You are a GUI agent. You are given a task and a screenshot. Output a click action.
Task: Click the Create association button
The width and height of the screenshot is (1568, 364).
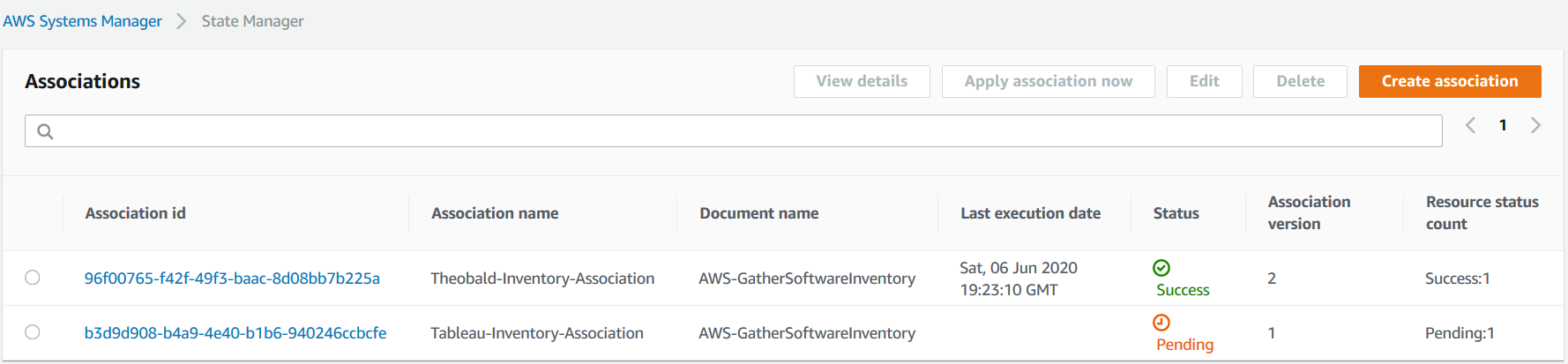tap(1450, 81)
